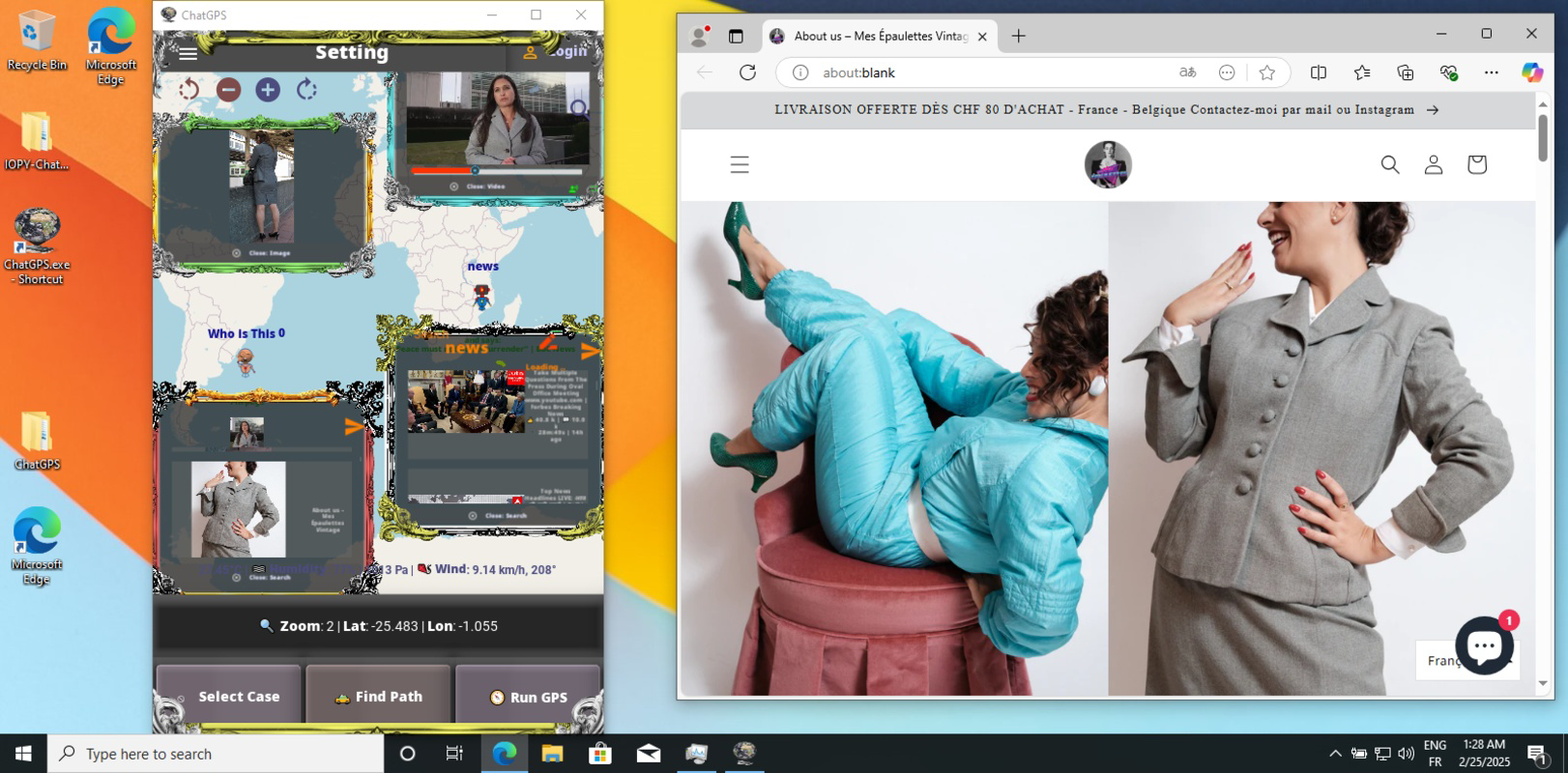Click the Wind 9.14 km/h reading
The width and height of the screenshot is (1568, 773).
click(486, 570)
